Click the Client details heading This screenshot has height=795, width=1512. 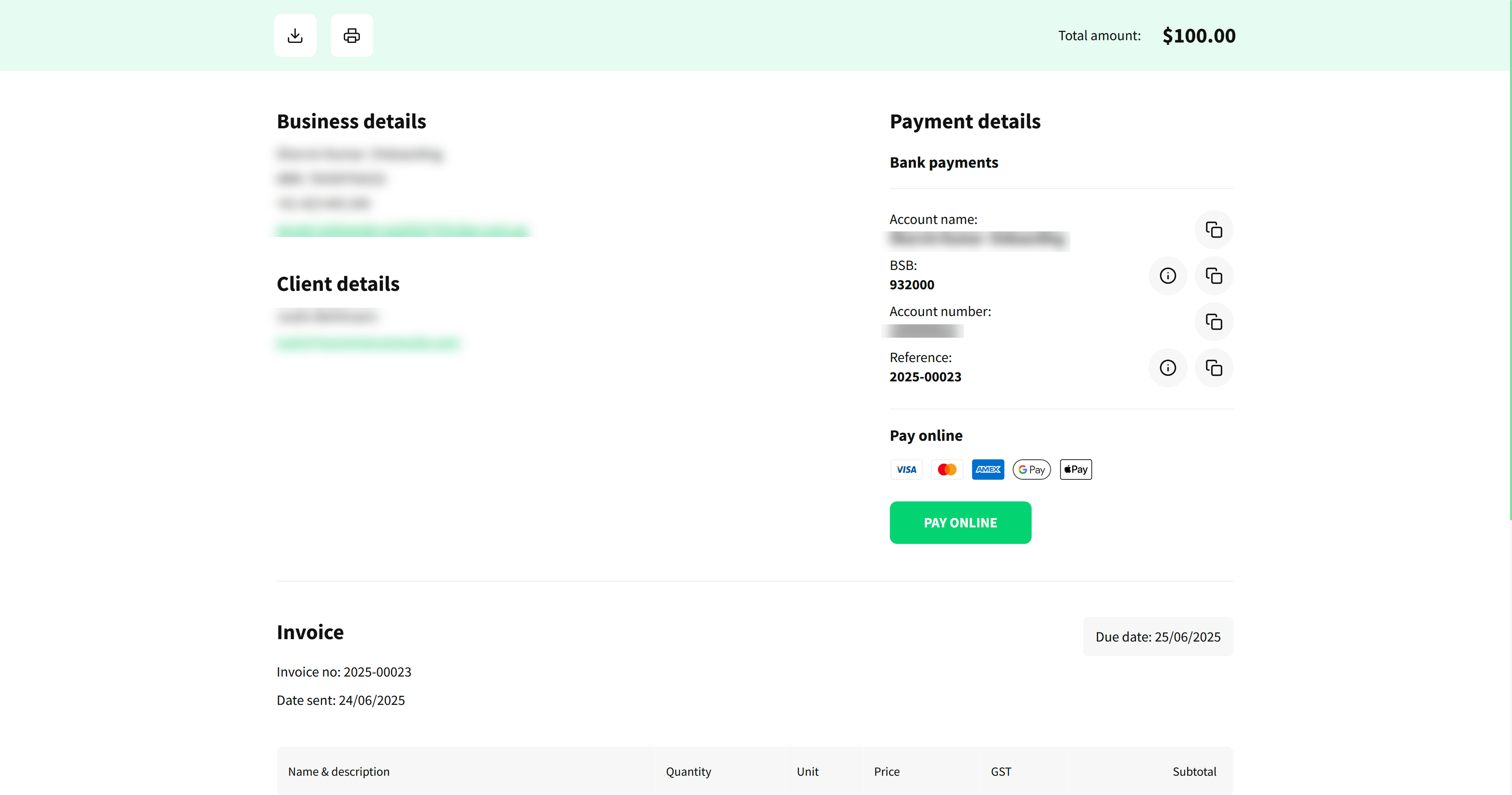(338, 284)
